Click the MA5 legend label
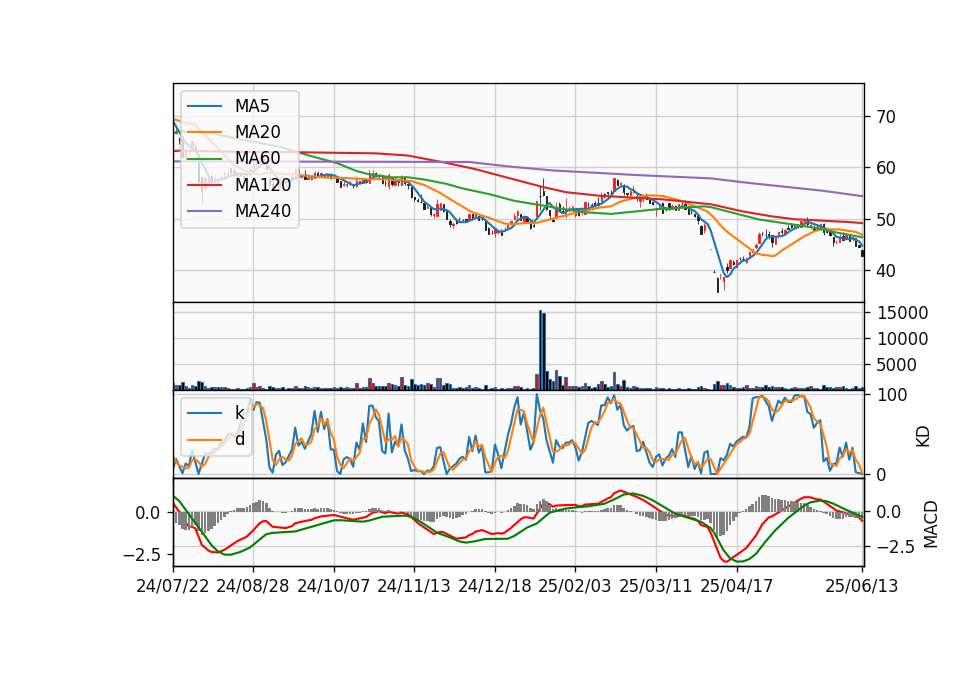This screenshot has height=690, width=960. click(x=252, y=106)
